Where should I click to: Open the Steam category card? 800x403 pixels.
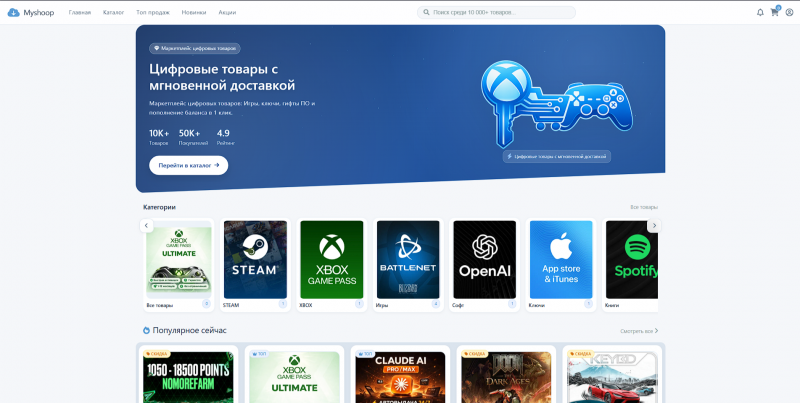[x=255, y=265]
